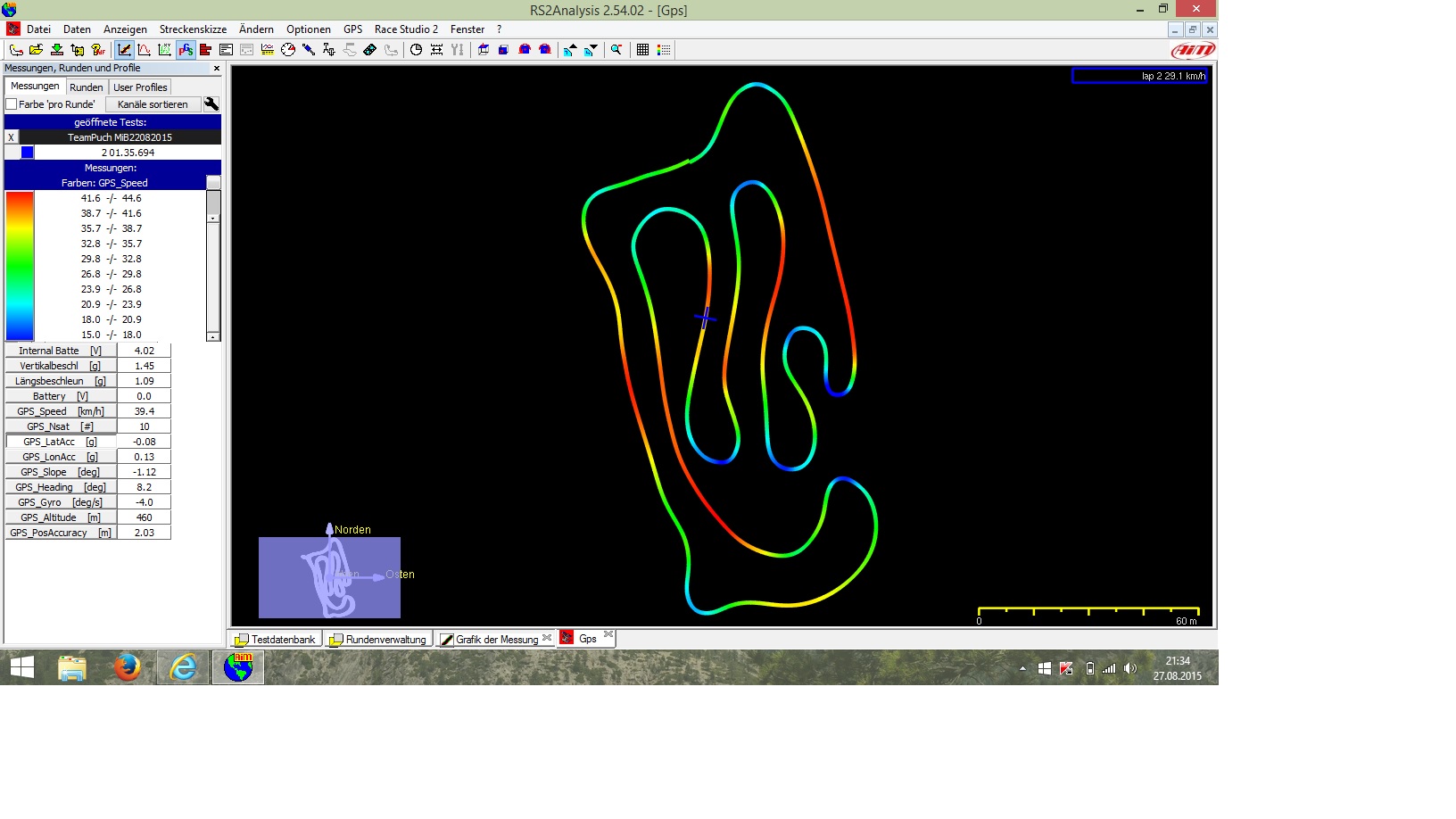This screenshot has width=1456, height=819.
Task: Click the clock-shaped toolbar icon
Action: 416,50
